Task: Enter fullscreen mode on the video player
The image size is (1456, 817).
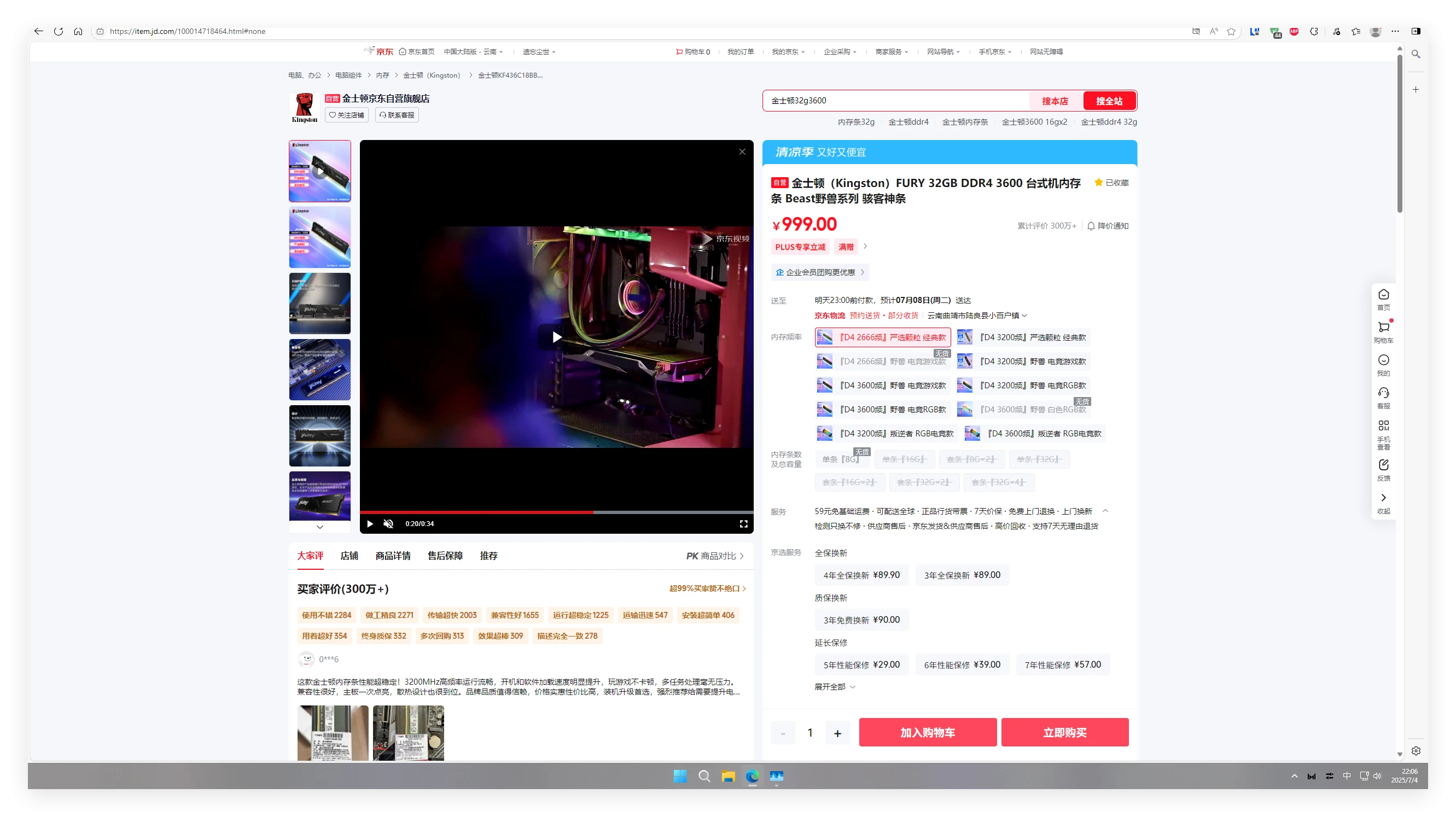Action: tap(743, 524)
